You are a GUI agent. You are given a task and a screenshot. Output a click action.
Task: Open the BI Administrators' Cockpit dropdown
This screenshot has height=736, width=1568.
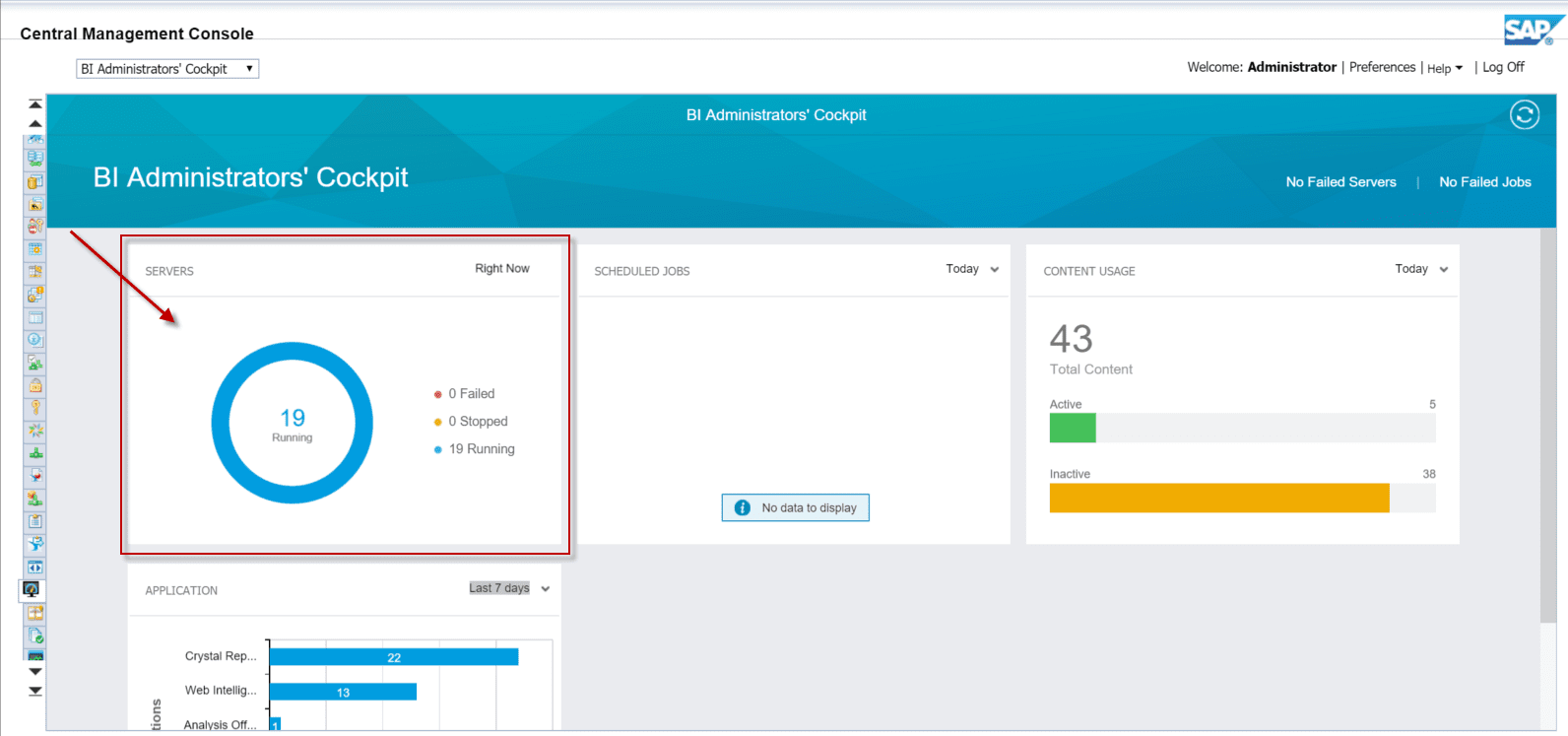coord(167,69)
